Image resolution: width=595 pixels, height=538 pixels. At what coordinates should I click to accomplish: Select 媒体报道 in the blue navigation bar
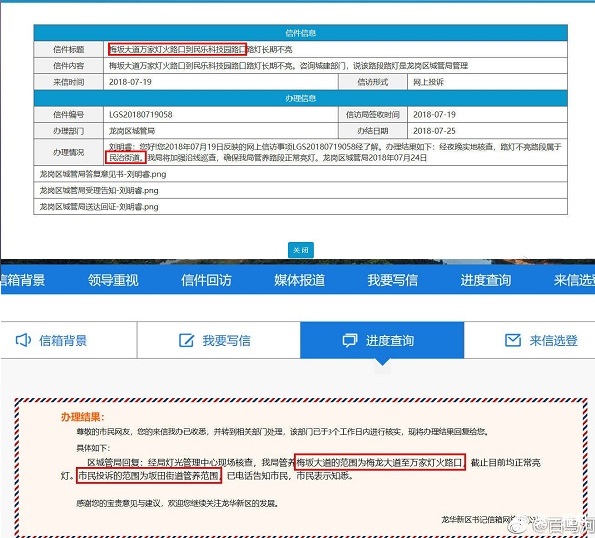(x=299, y=280)
